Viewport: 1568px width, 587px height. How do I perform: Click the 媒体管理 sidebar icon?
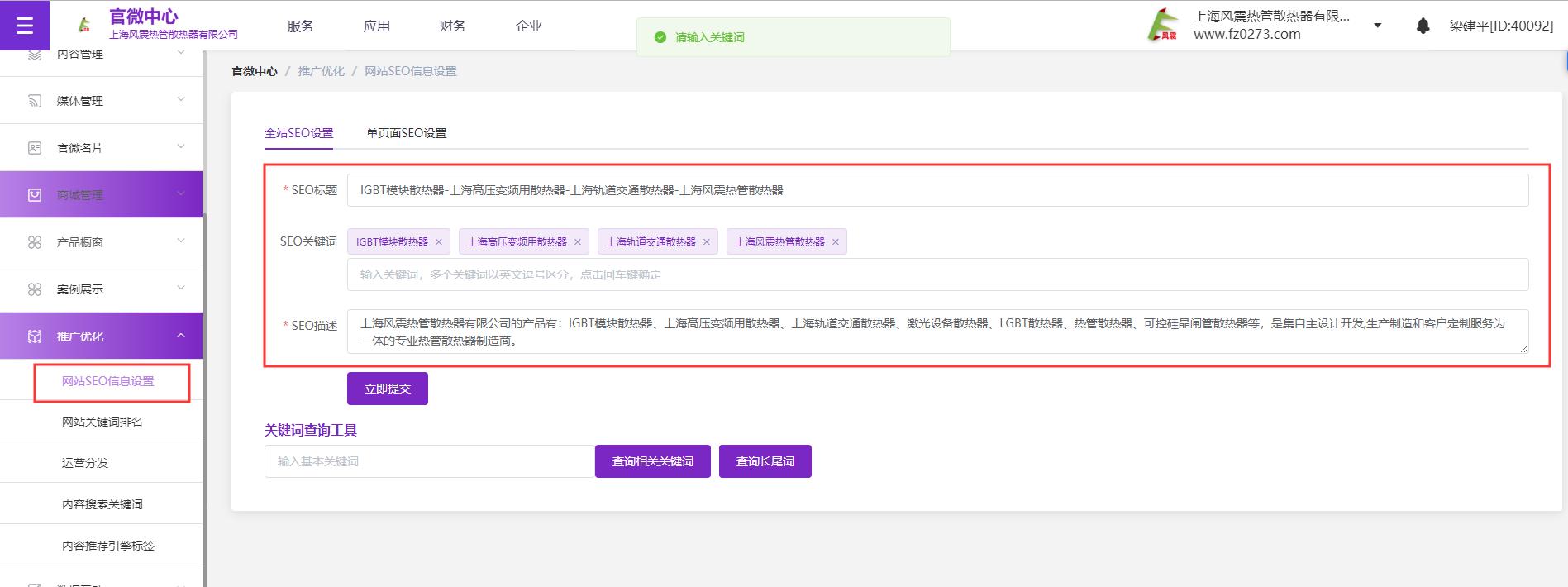[35, 101]
